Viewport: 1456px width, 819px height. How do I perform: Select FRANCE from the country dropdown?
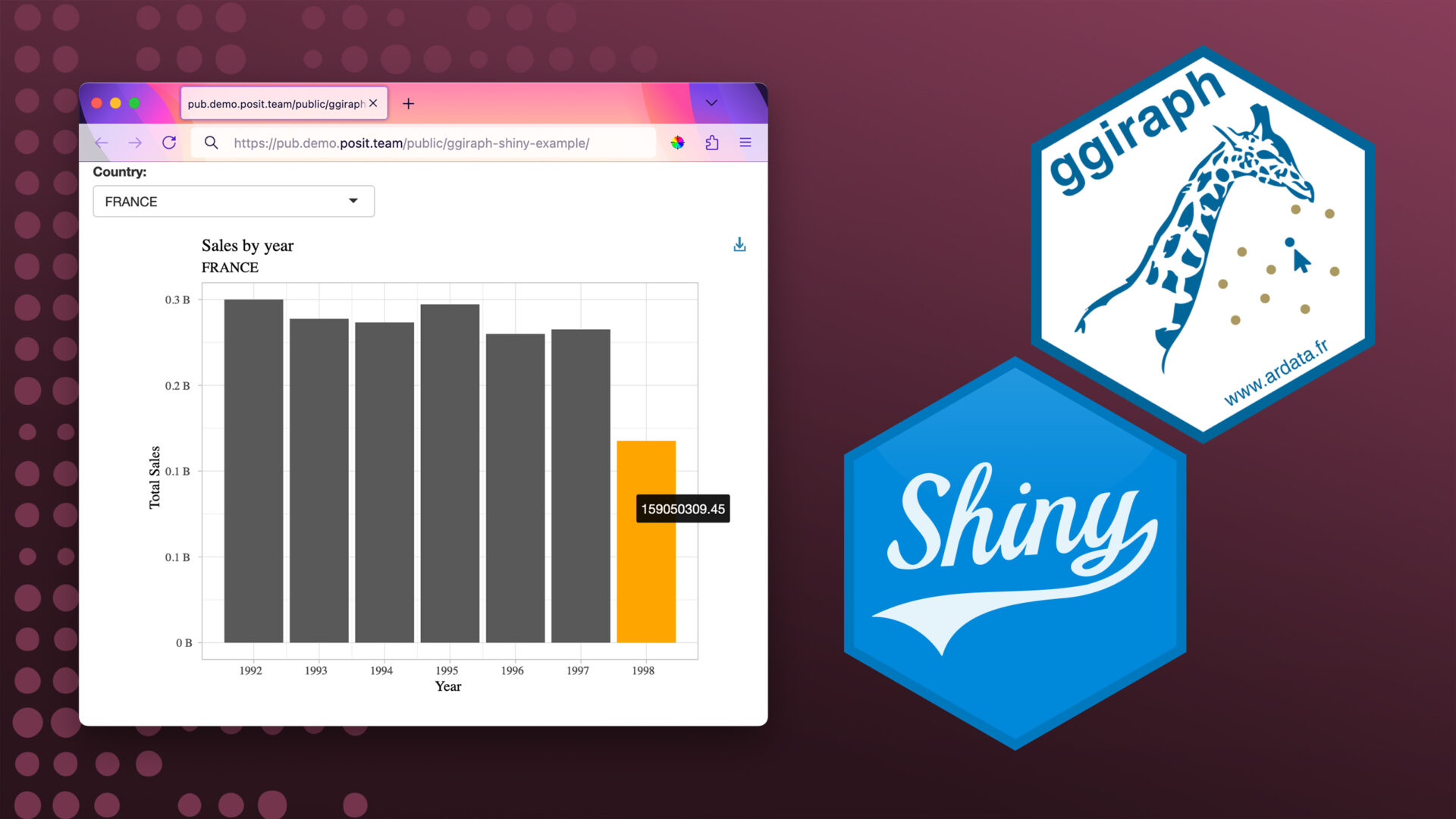(230, 201)
